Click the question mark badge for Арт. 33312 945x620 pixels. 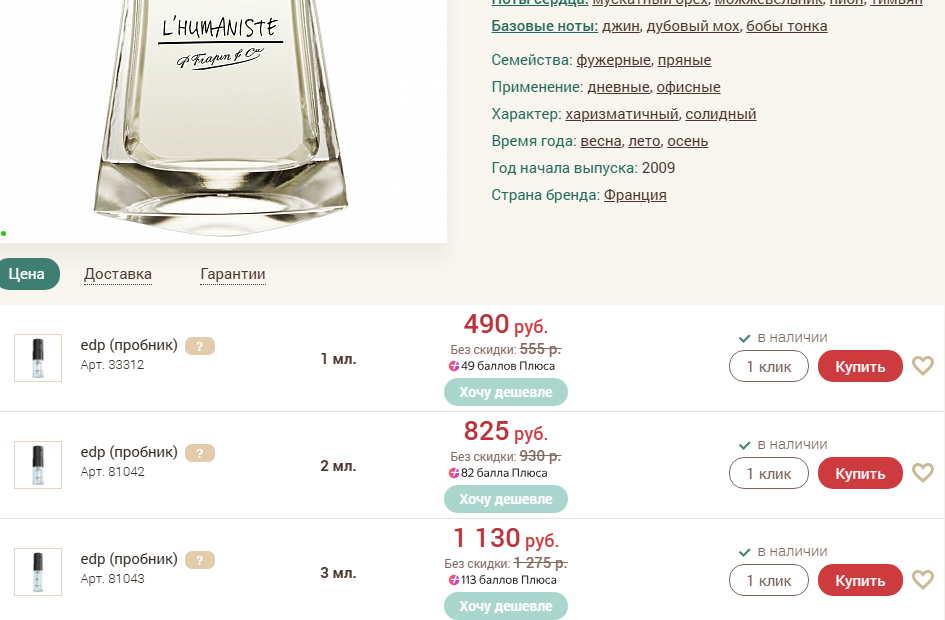click(x=200, y=346)
